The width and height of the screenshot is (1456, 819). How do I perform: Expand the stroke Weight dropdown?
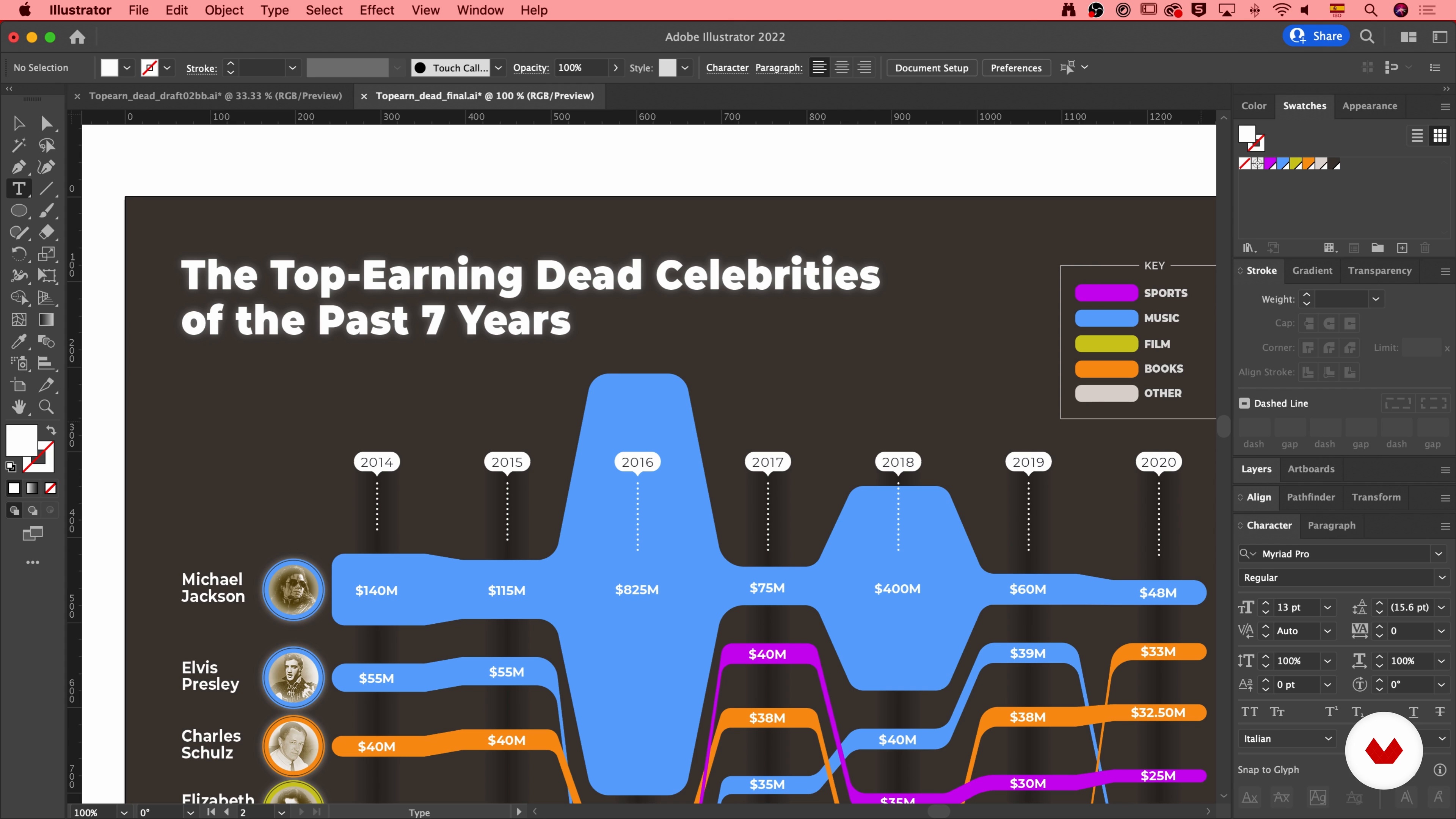1376,299
